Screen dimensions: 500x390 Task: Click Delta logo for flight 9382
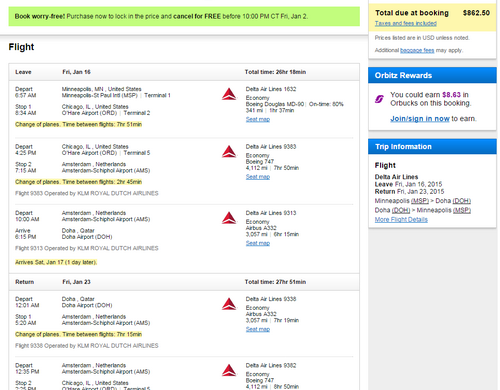click(x=229, y=370)
